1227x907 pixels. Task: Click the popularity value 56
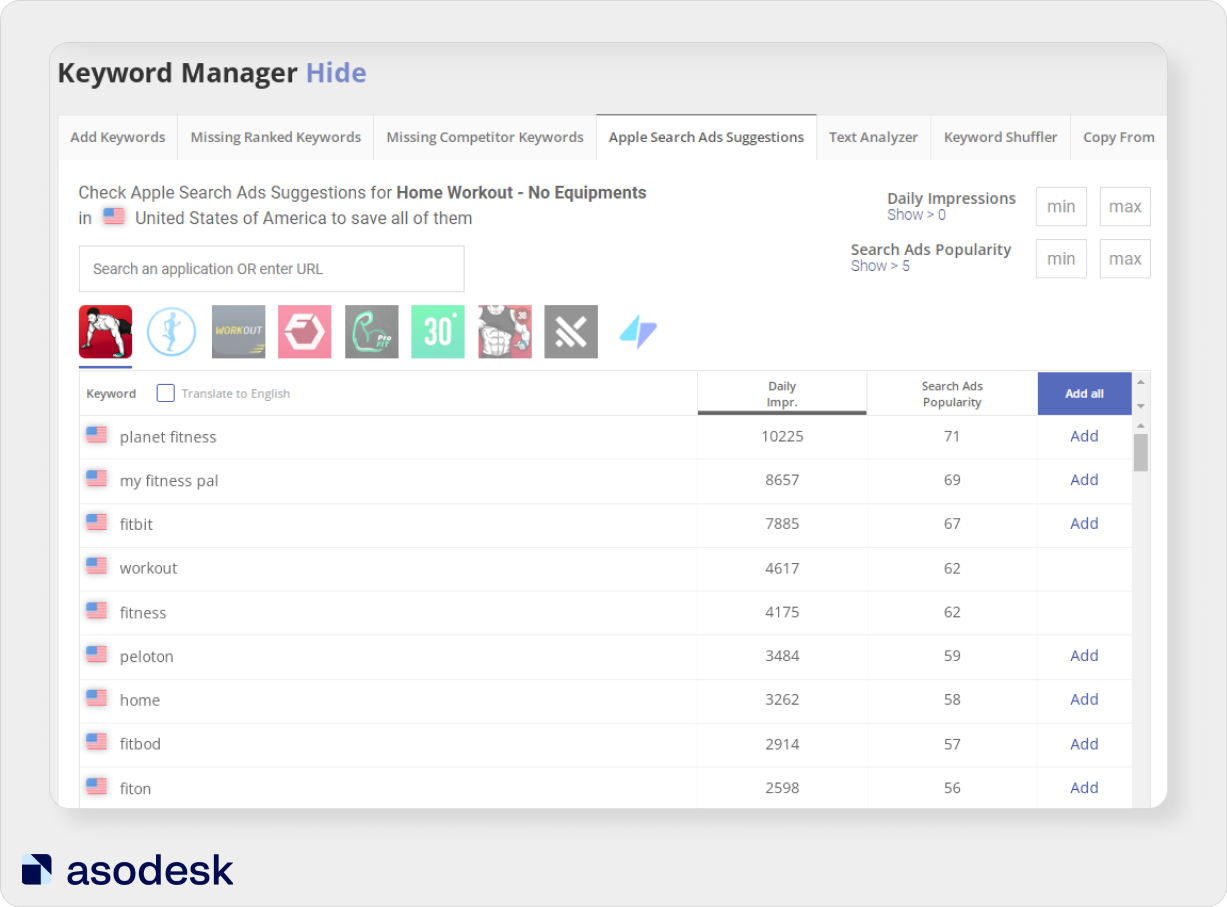[x=952, y=788]
